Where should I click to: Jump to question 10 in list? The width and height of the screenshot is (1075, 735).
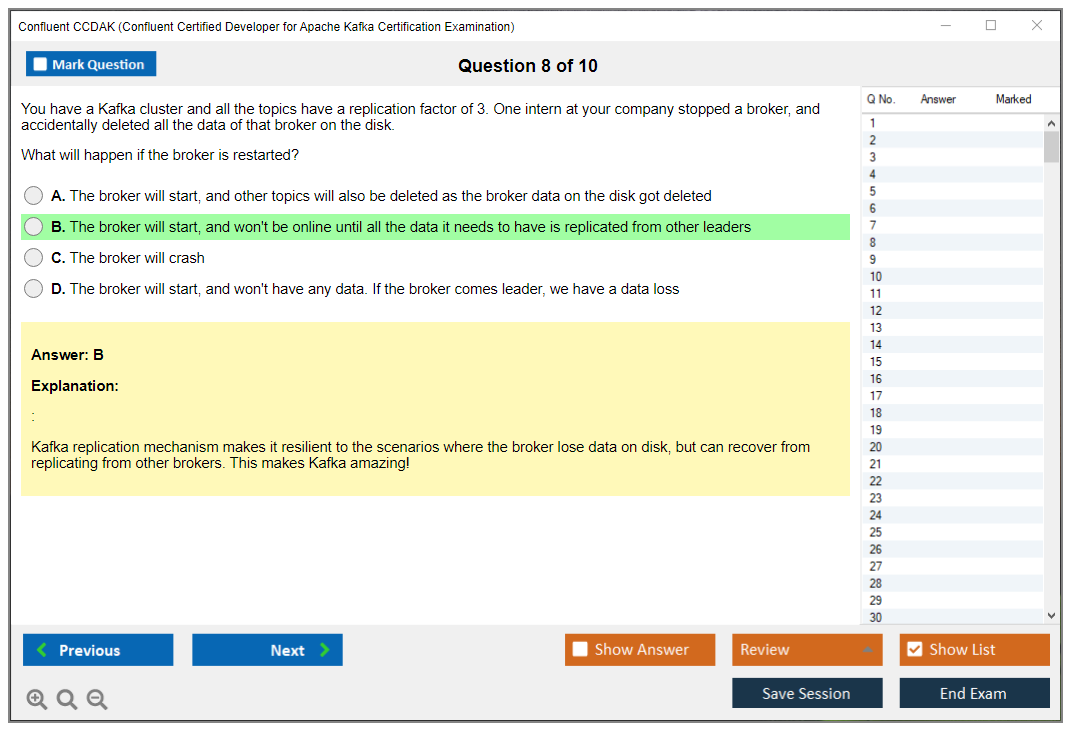click(950, 277)
